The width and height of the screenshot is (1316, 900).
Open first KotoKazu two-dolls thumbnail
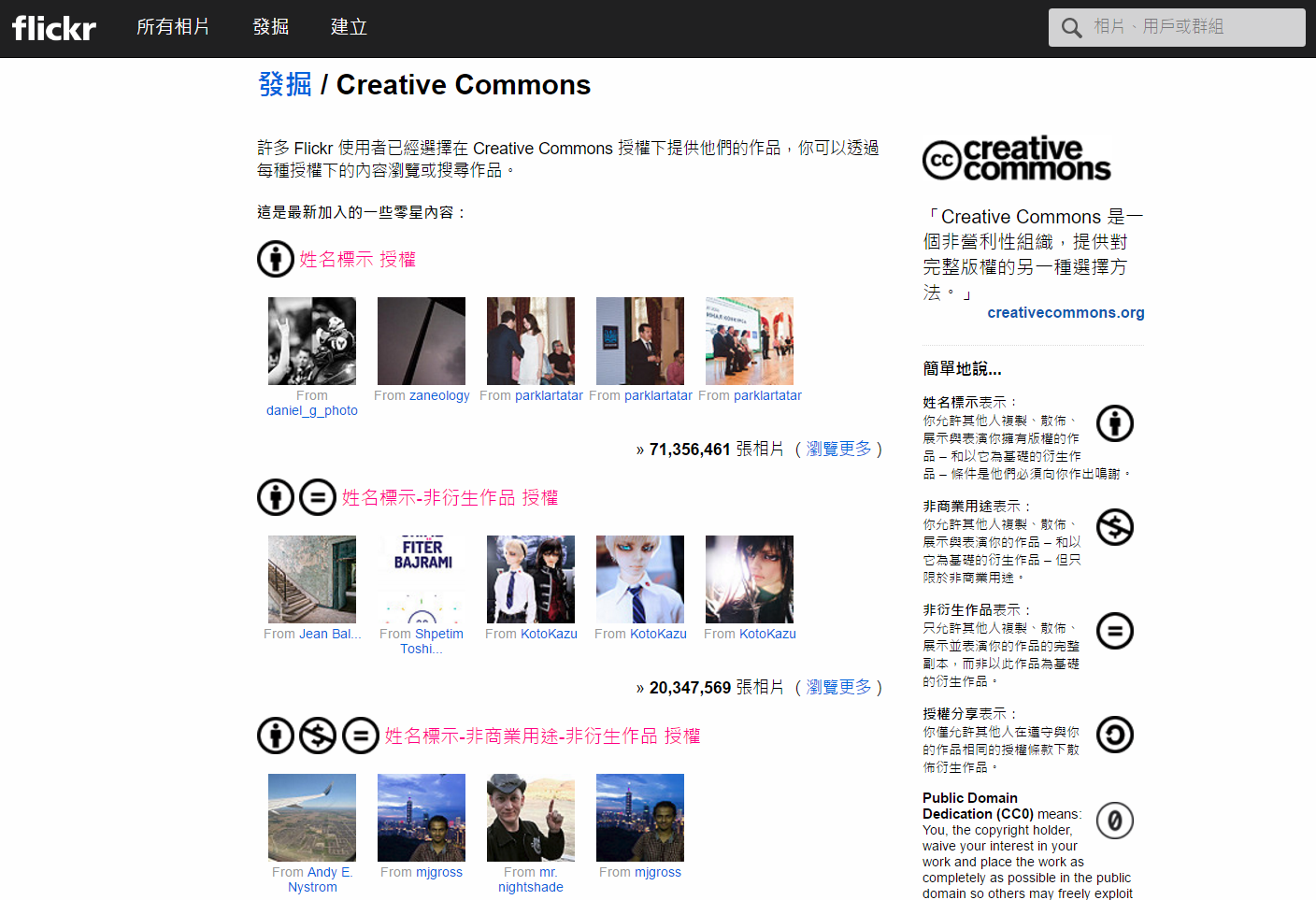[531, 579]
